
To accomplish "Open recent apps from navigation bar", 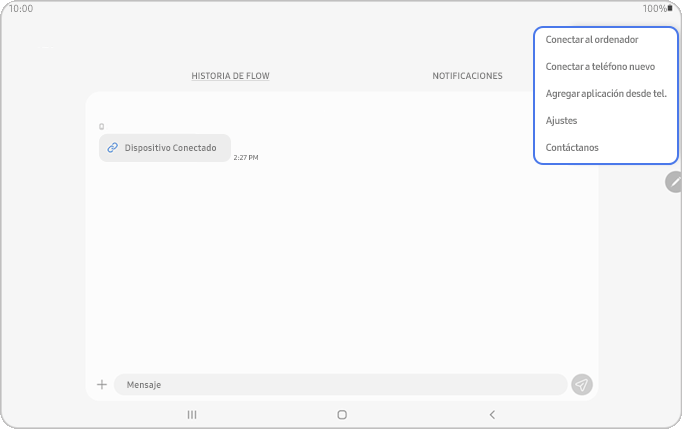I will pos(192,414).
